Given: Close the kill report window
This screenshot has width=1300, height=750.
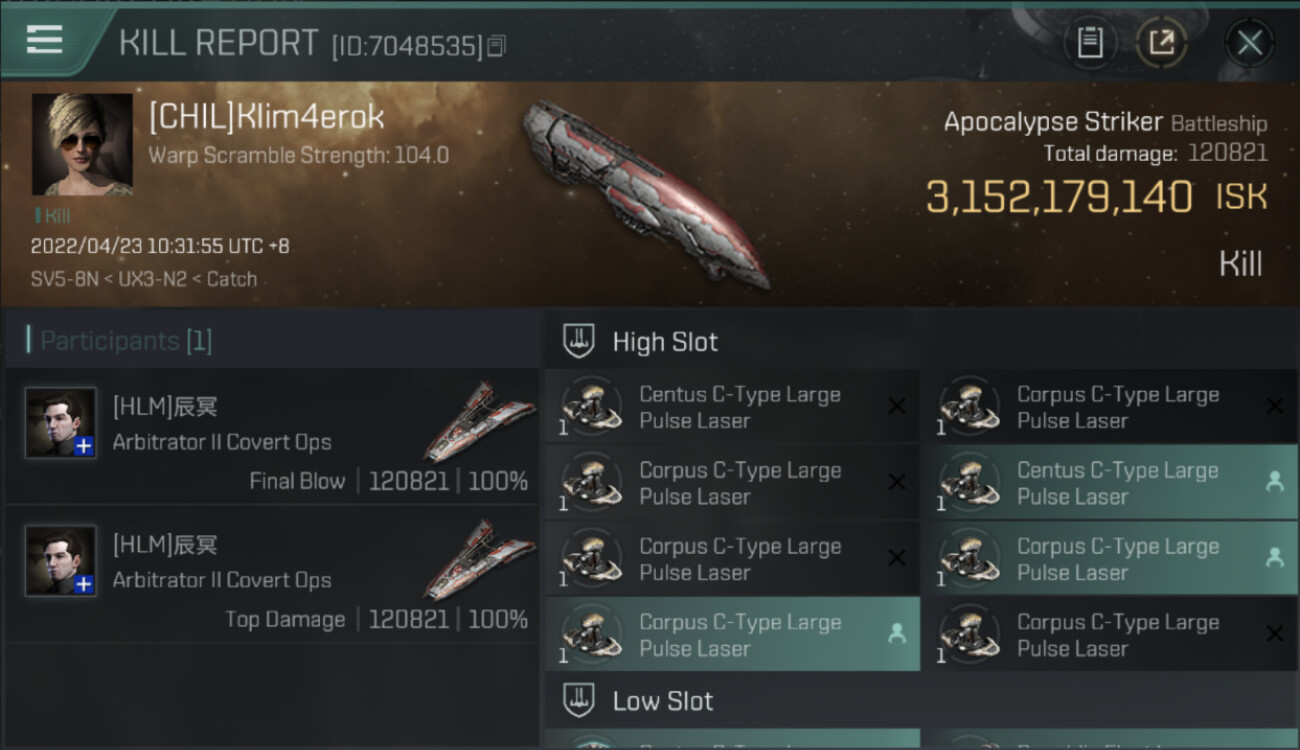Looking at the screenshot, I should 1249,43.
